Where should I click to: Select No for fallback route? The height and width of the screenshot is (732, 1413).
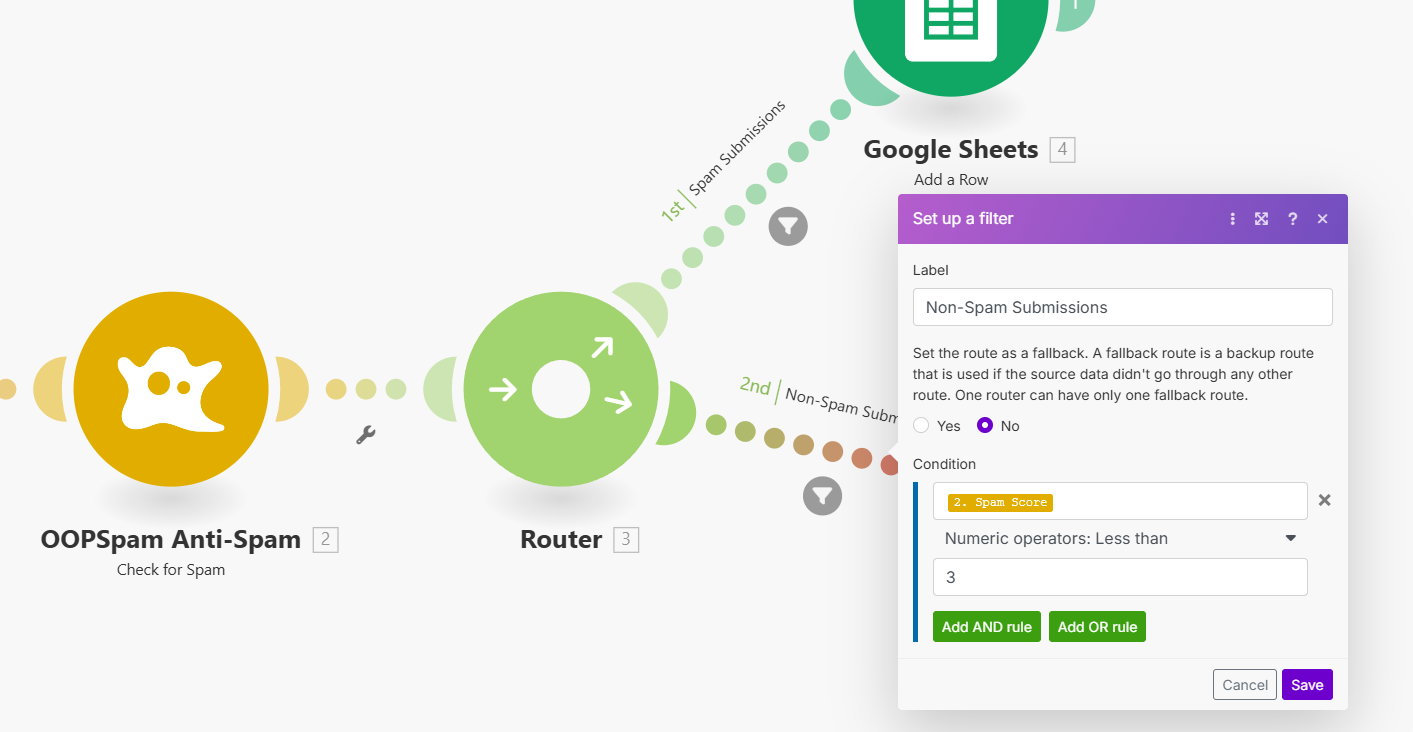pyautogui.click(x=985, y=425)
